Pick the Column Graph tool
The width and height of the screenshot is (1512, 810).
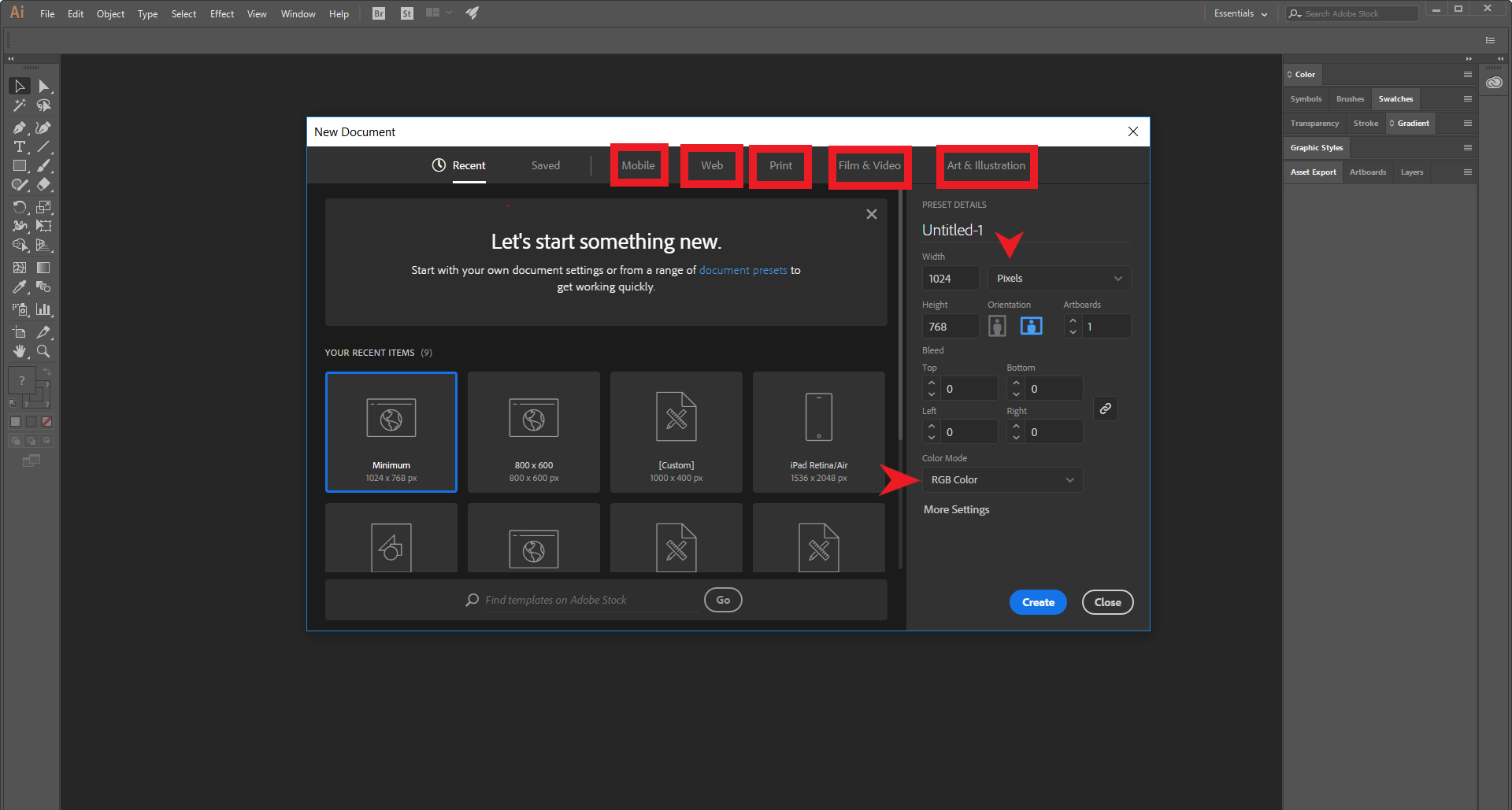click(44, 309)
